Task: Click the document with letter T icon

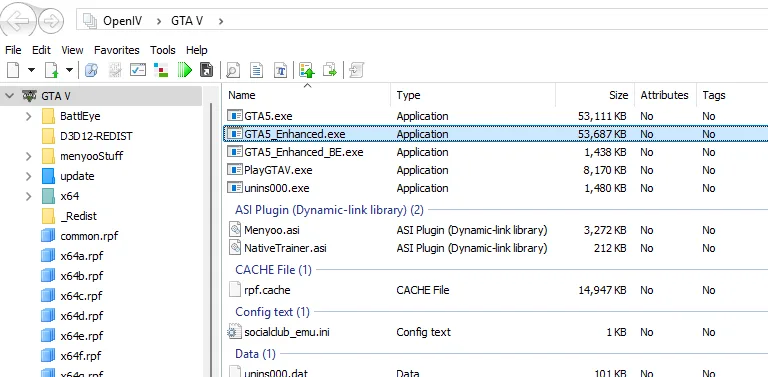Action: click(x=280, y=71)
